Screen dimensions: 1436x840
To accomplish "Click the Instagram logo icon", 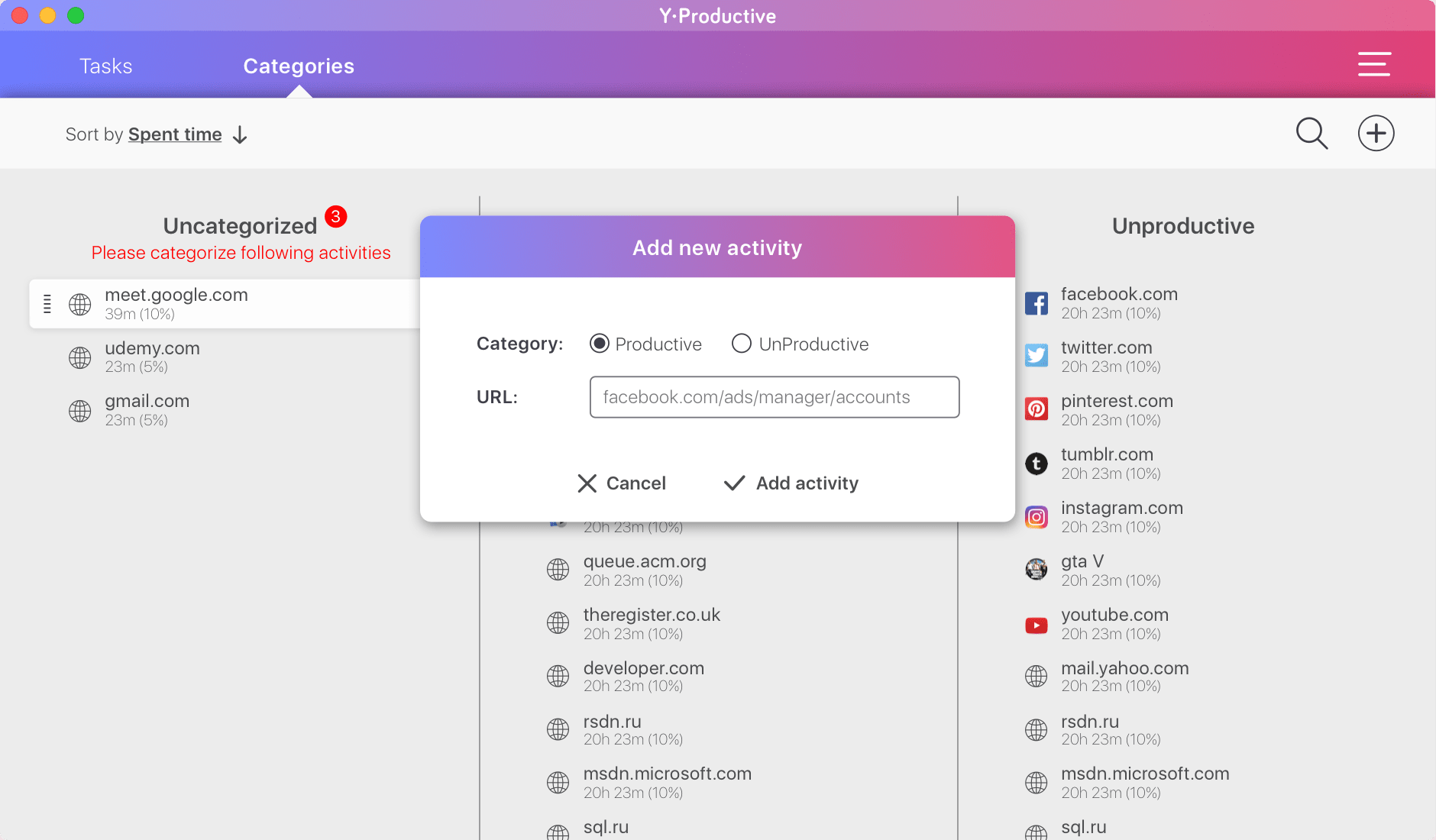I will [1037, 517].
